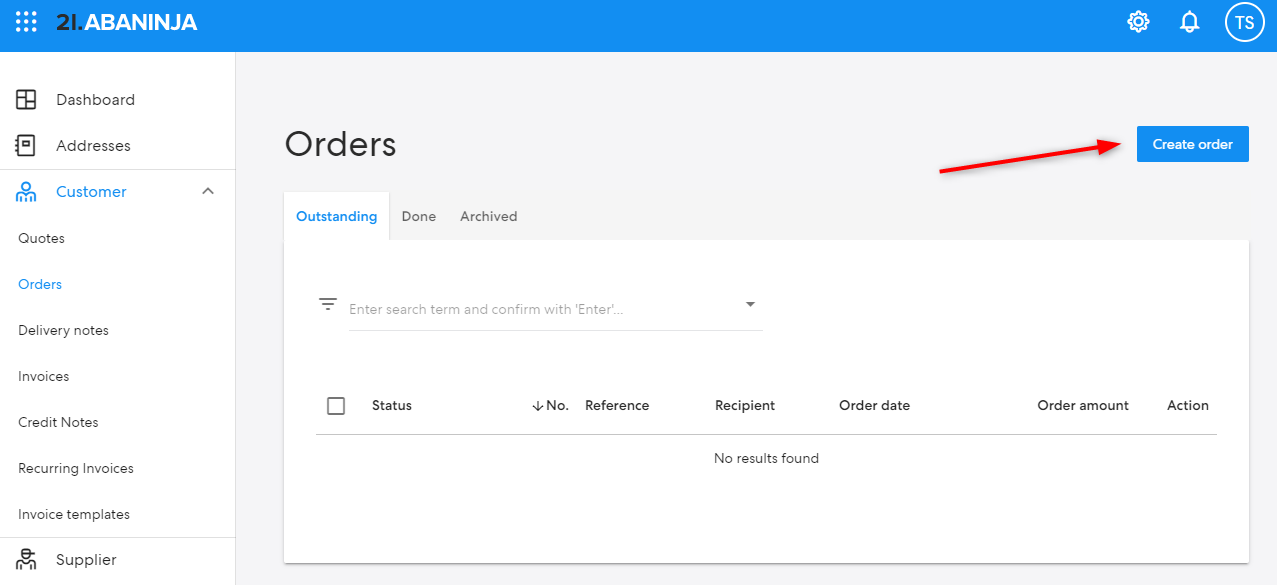Open the TS user profile avatar
The image size is (1277, 585).
pyautogui.click(x=1244, y=22)
